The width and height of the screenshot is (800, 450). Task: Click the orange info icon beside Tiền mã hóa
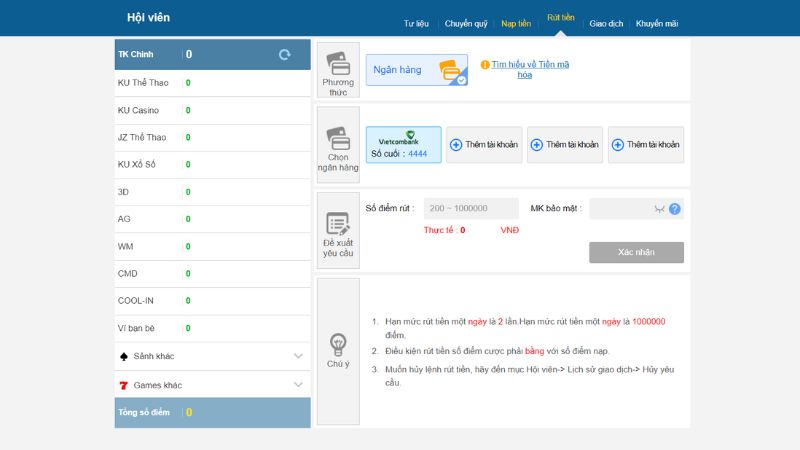[x=485, y=65]
